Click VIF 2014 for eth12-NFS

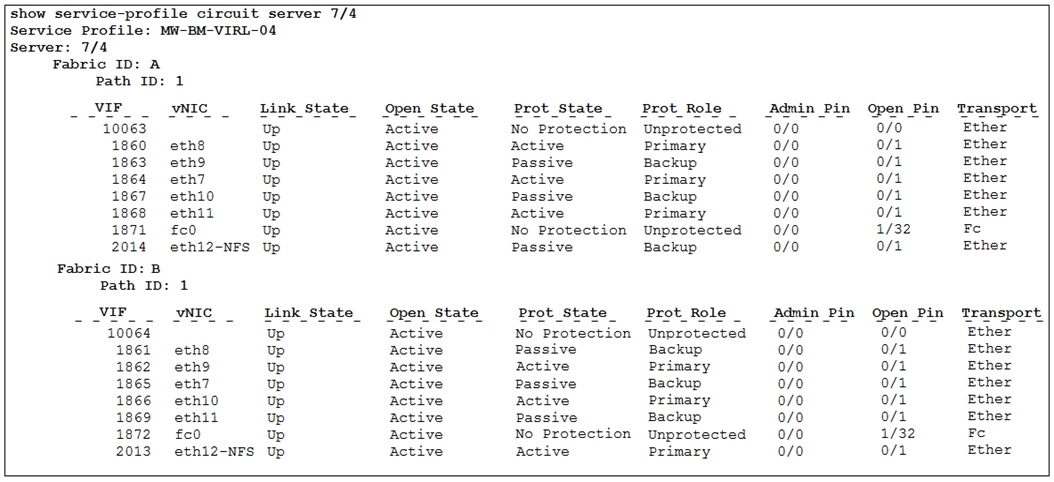point(128,247)
